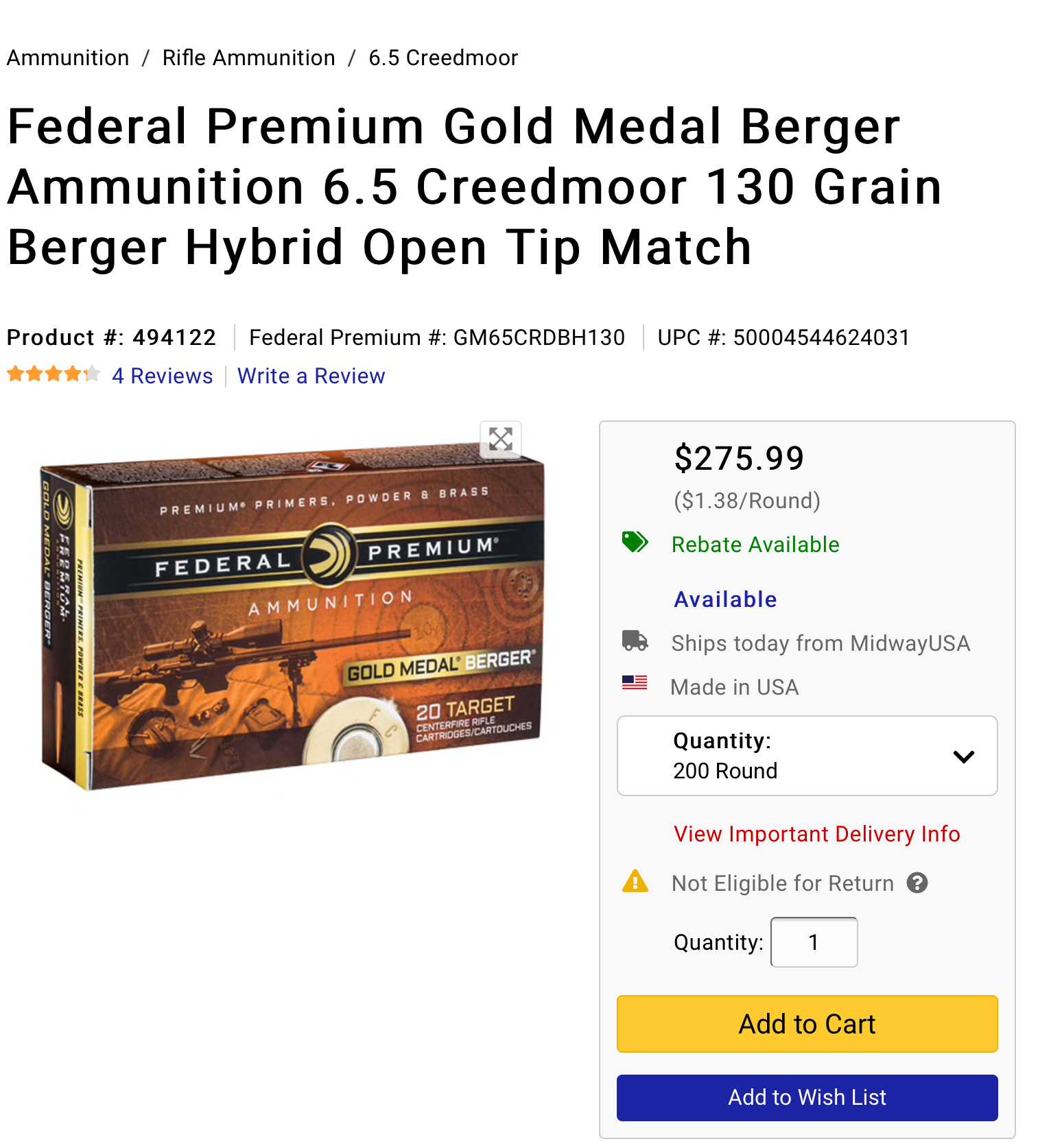Click the quantity number input field
Image resolution: width=1038 pixels, height=1148 pixels.
[x=814, y=942]
